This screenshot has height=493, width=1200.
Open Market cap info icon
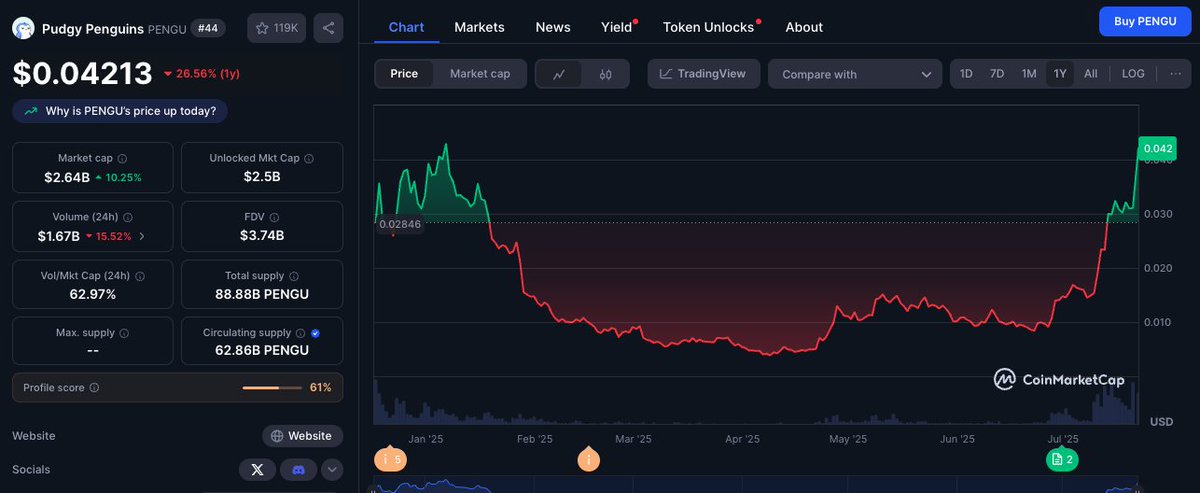122,159
